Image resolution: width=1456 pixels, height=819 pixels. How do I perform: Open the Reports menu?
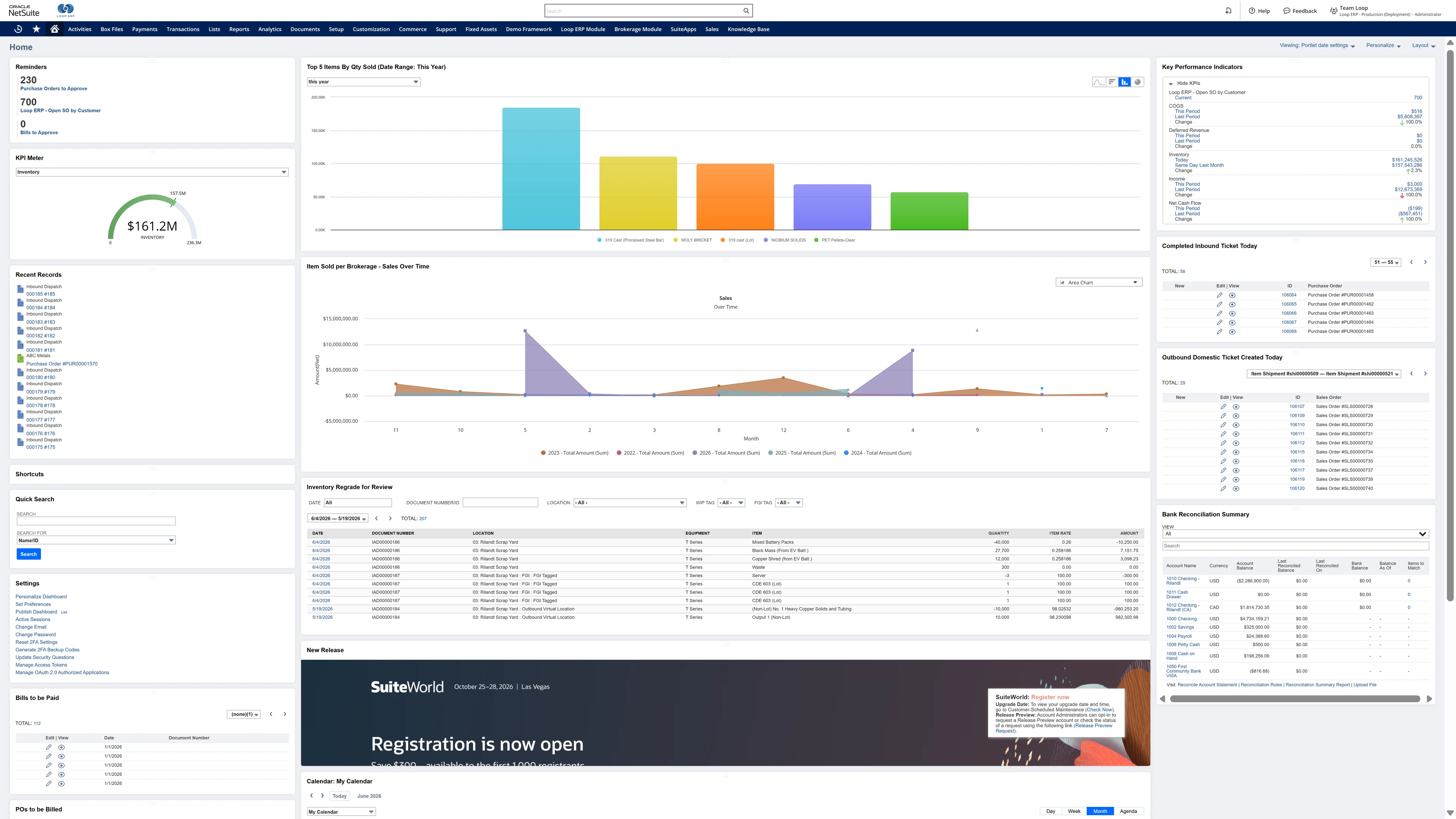(x=239, y=30)
